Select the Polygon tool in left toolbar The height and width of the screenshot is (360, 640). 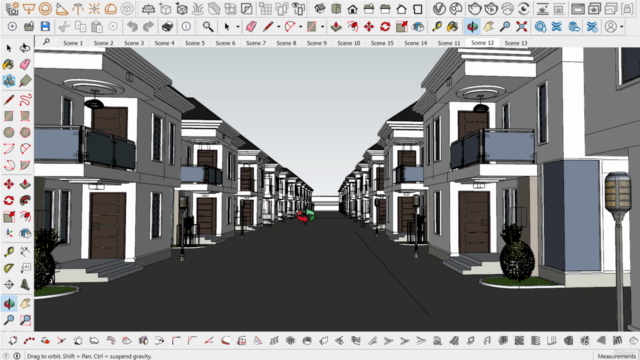click(x=25, y=132)
